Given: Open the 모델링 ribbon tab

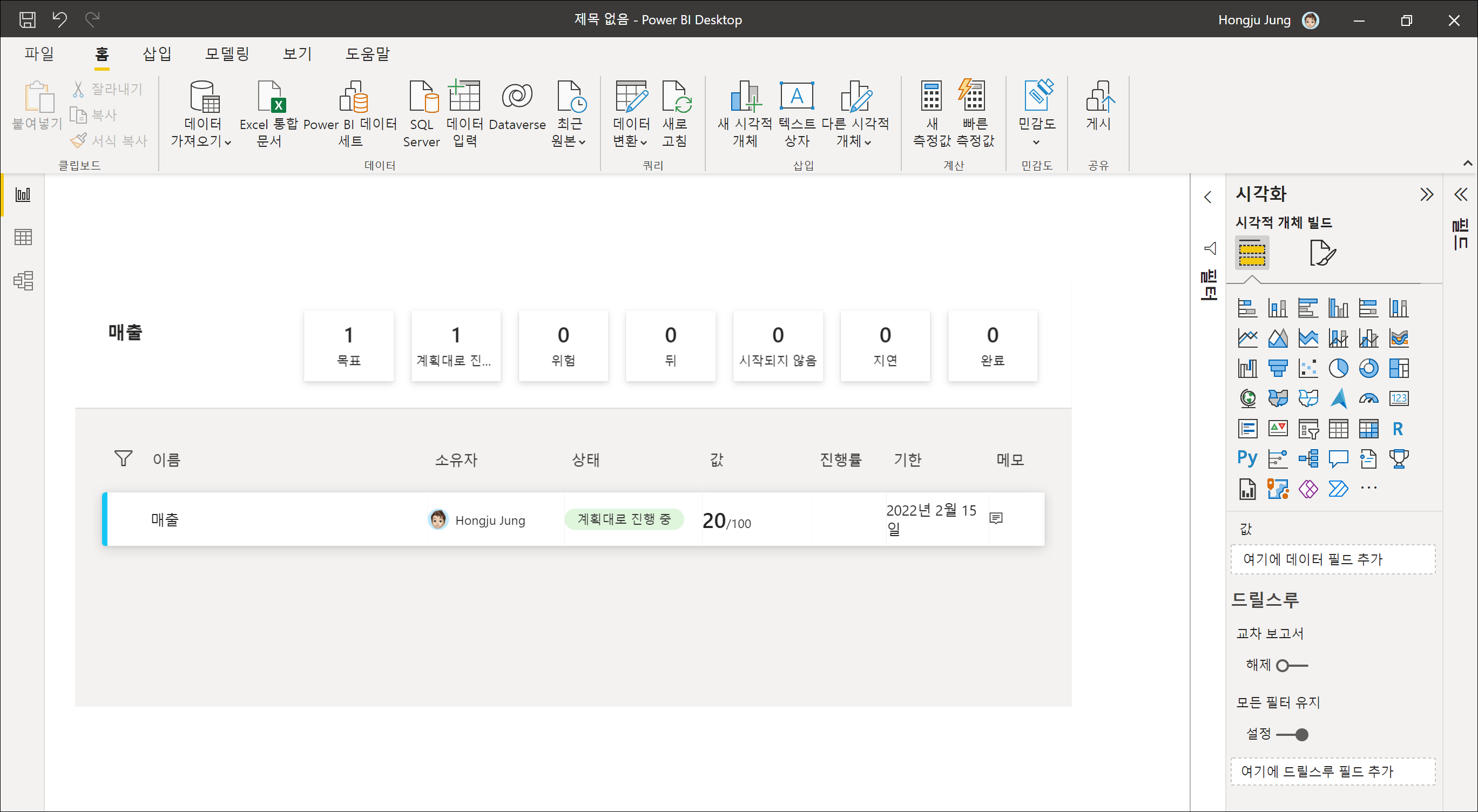Looking at the screenshot, I should point(227,54).
